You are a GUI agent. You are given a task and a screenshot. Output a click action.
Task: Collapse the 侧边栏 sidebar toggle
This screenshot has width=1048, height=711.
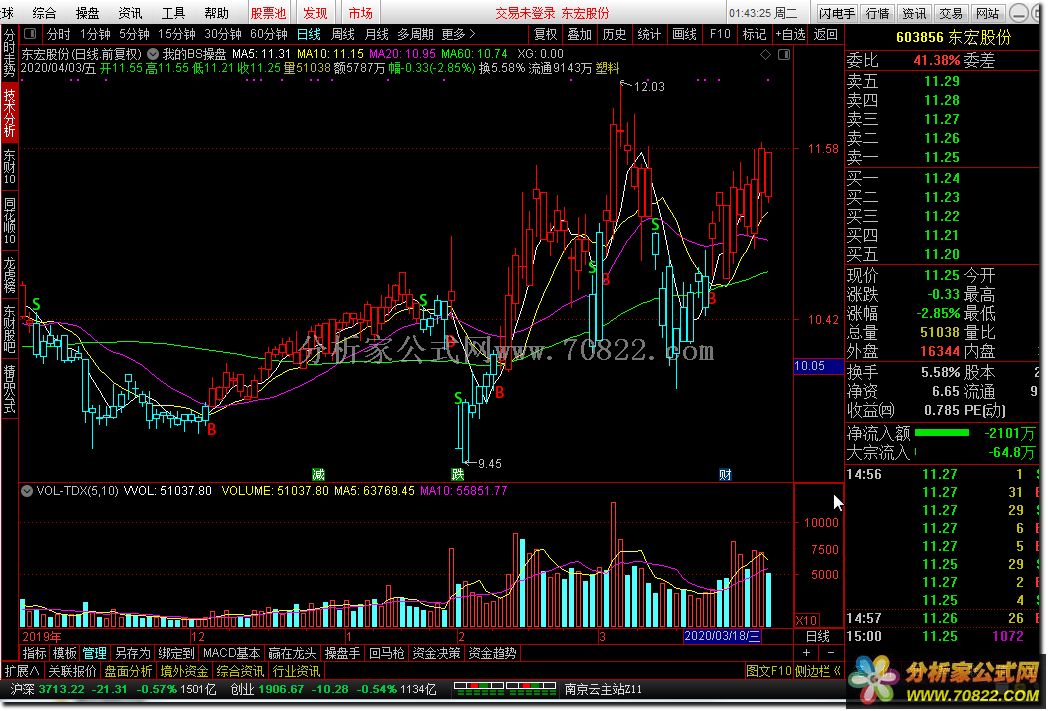click(x=819, y=671)
